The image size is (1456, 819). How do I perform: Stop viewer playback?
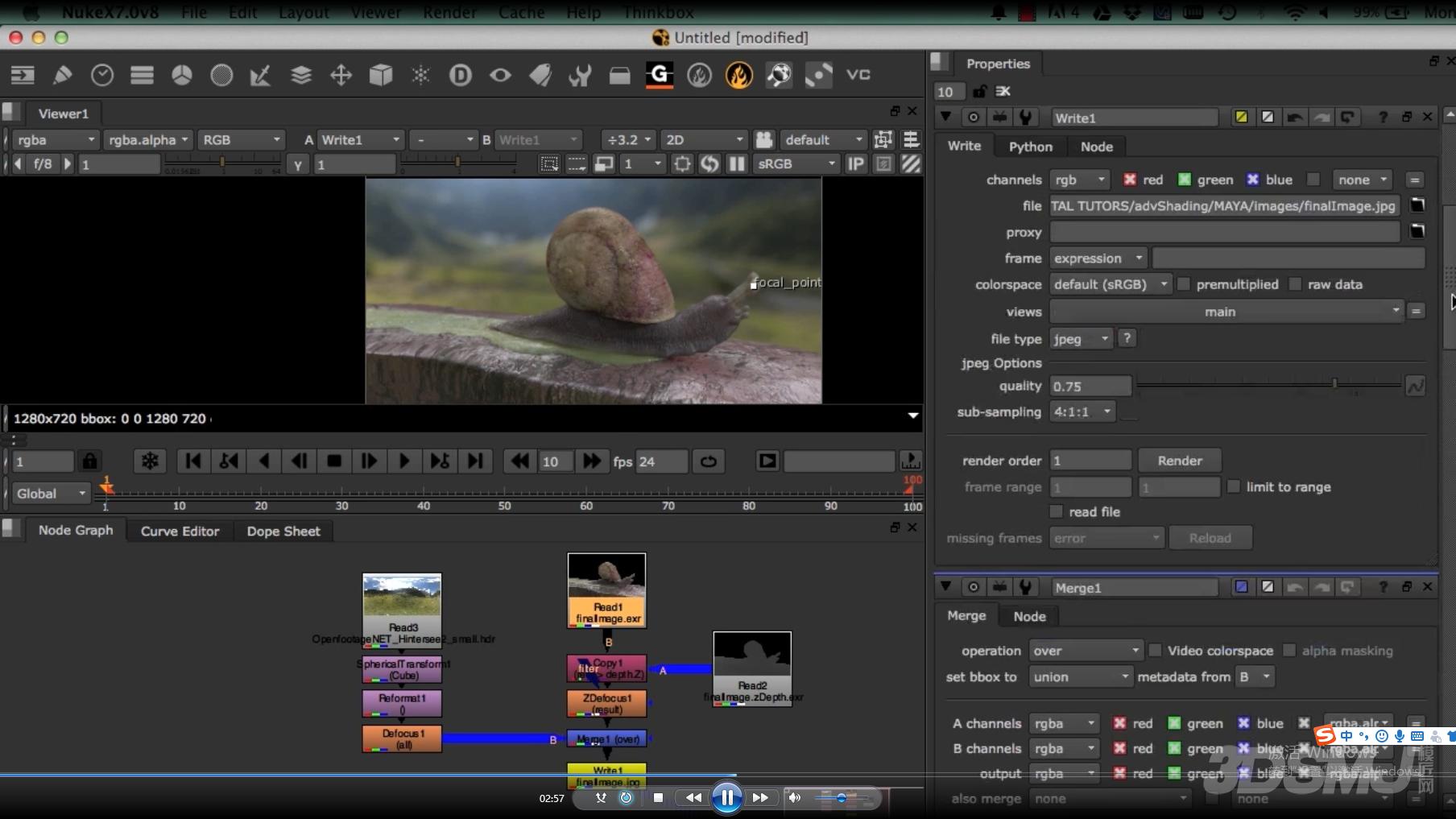pos(334,461)
